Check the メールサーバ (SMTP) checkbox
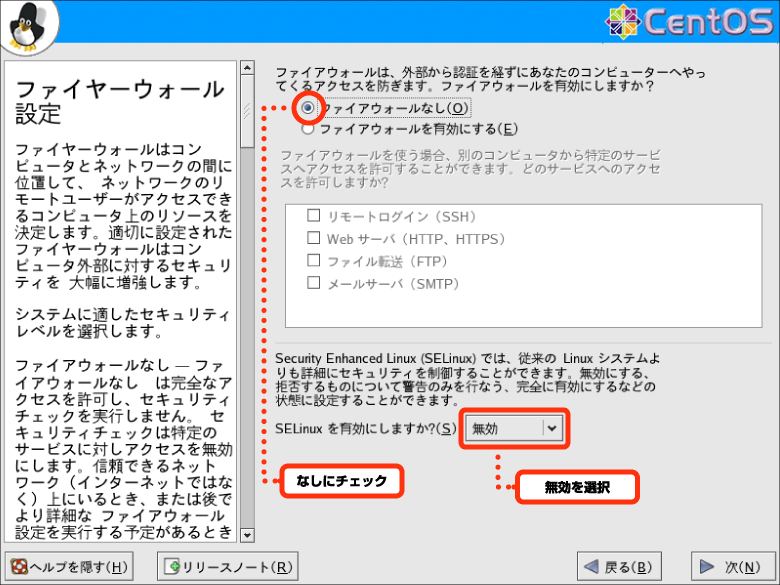The width and height of the screenshot is (780, 585). click(313, 283)
